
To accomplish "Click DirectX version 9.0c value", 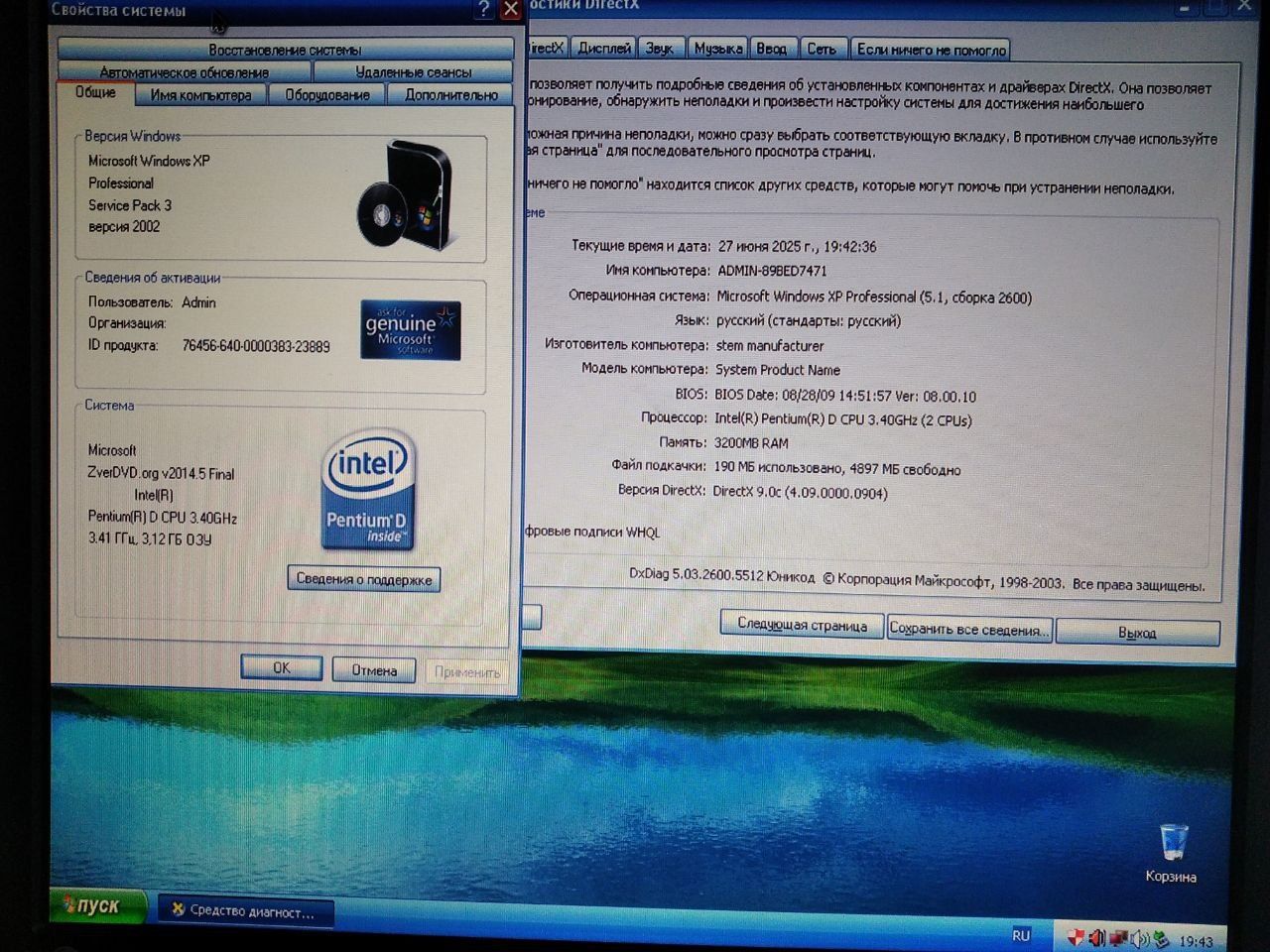I will [800, 492].
